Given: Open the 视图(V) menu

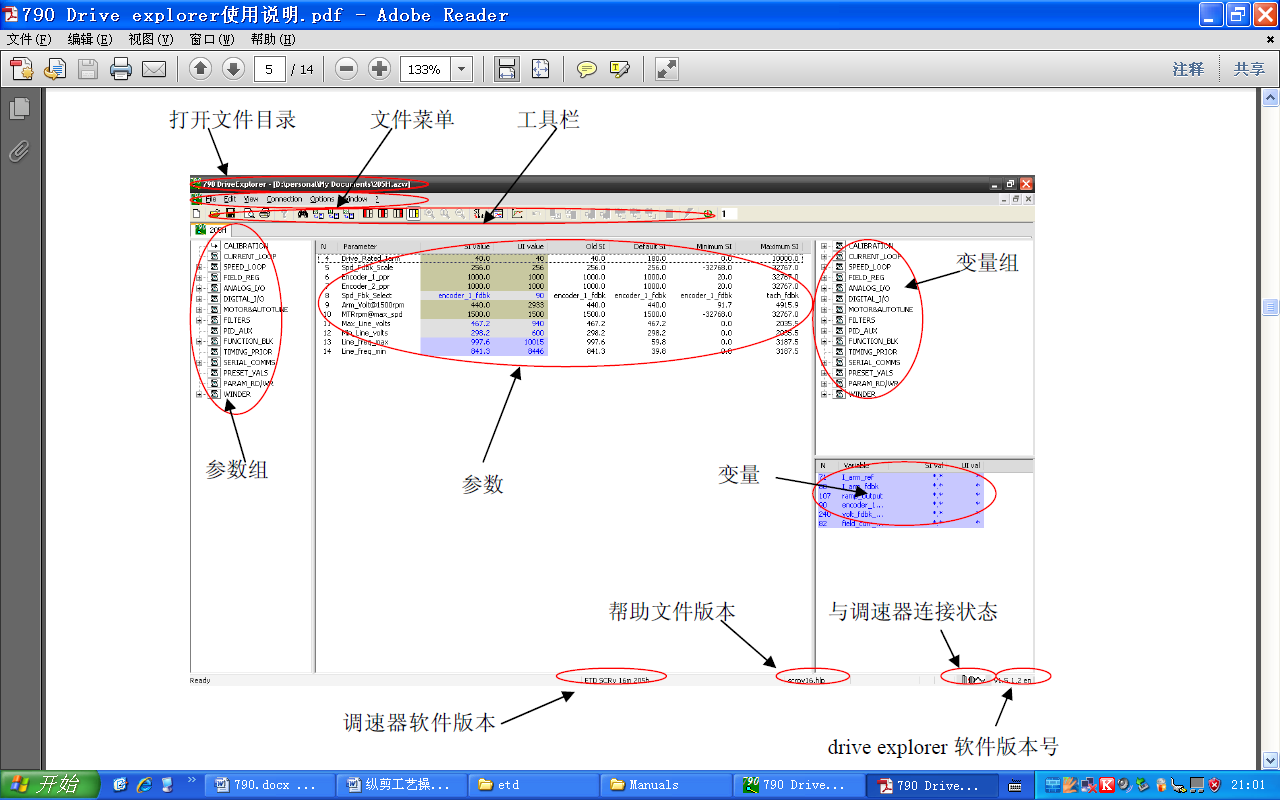Looking at the screenshot, I should coord(151,40).
